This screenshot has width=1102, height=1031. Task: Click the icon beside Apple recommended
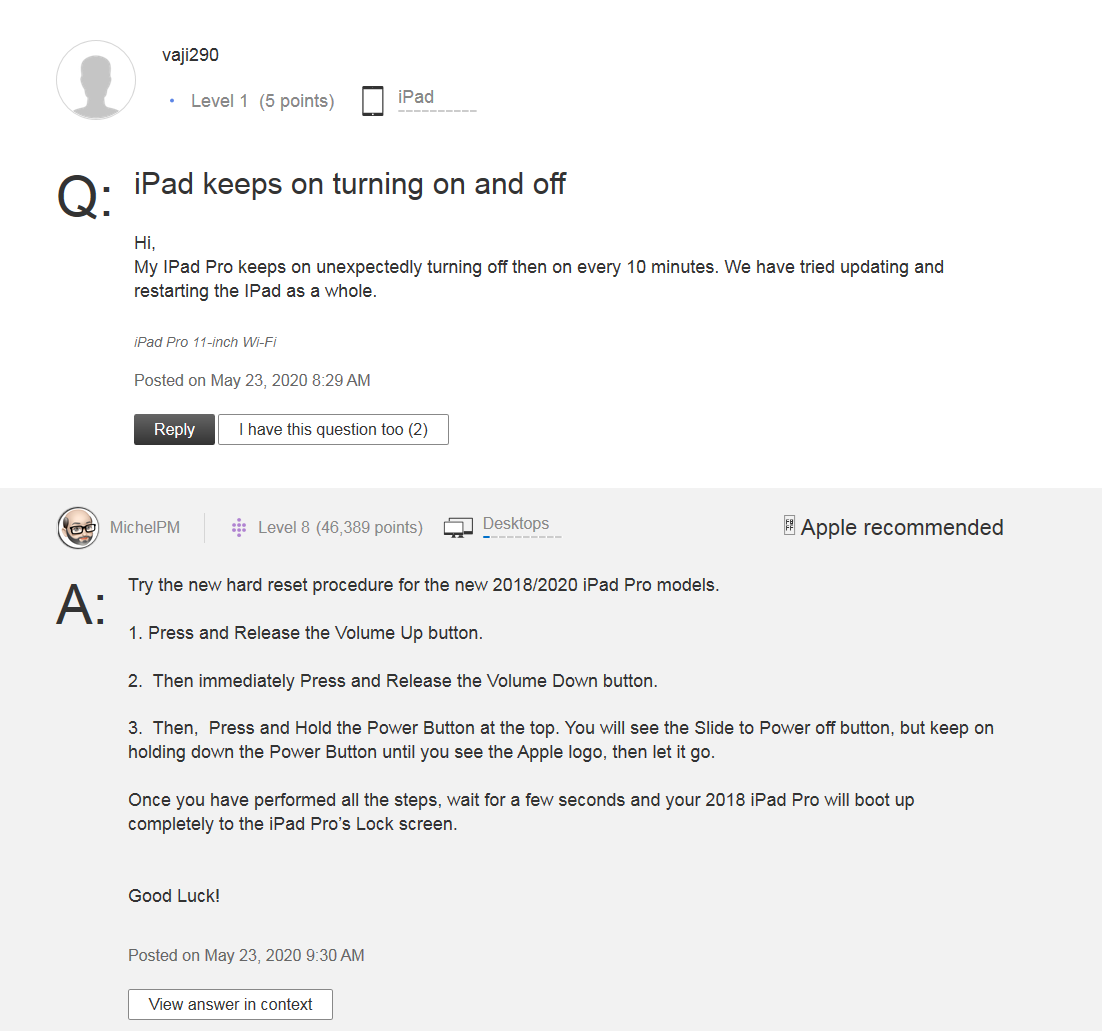pos(789,526)
